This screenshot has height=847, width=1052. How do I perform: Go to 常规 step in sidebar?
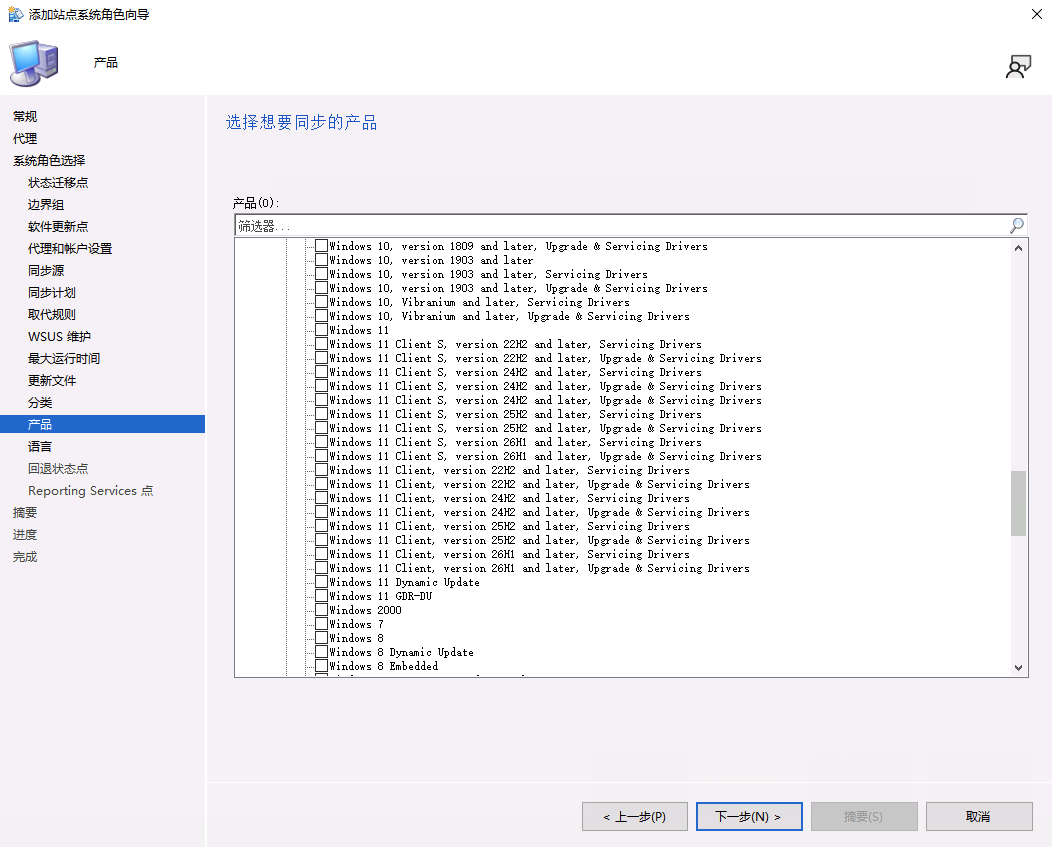[x=25, y=116]
